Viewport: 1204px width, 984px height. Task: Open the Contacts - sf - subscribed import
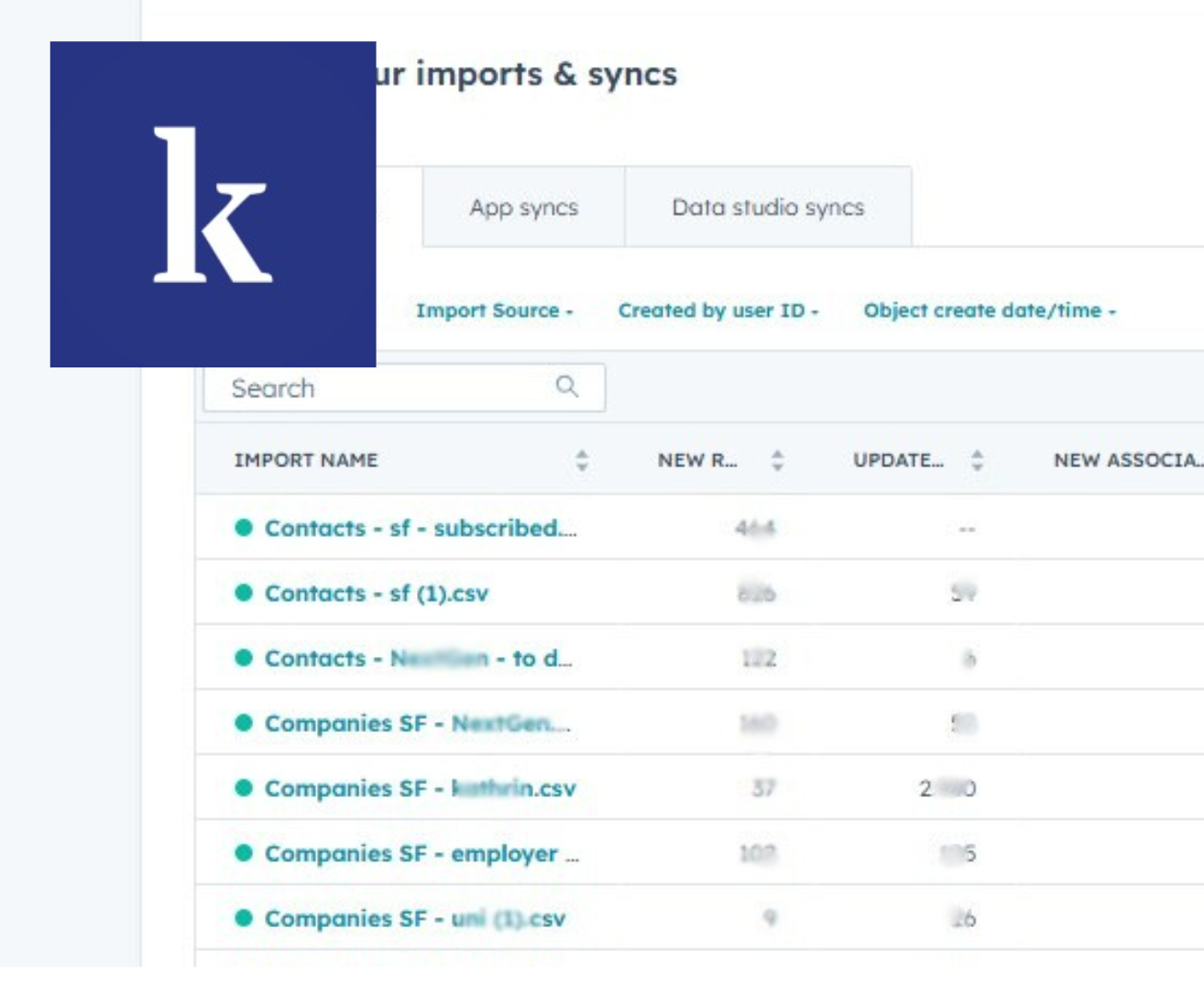421,528
